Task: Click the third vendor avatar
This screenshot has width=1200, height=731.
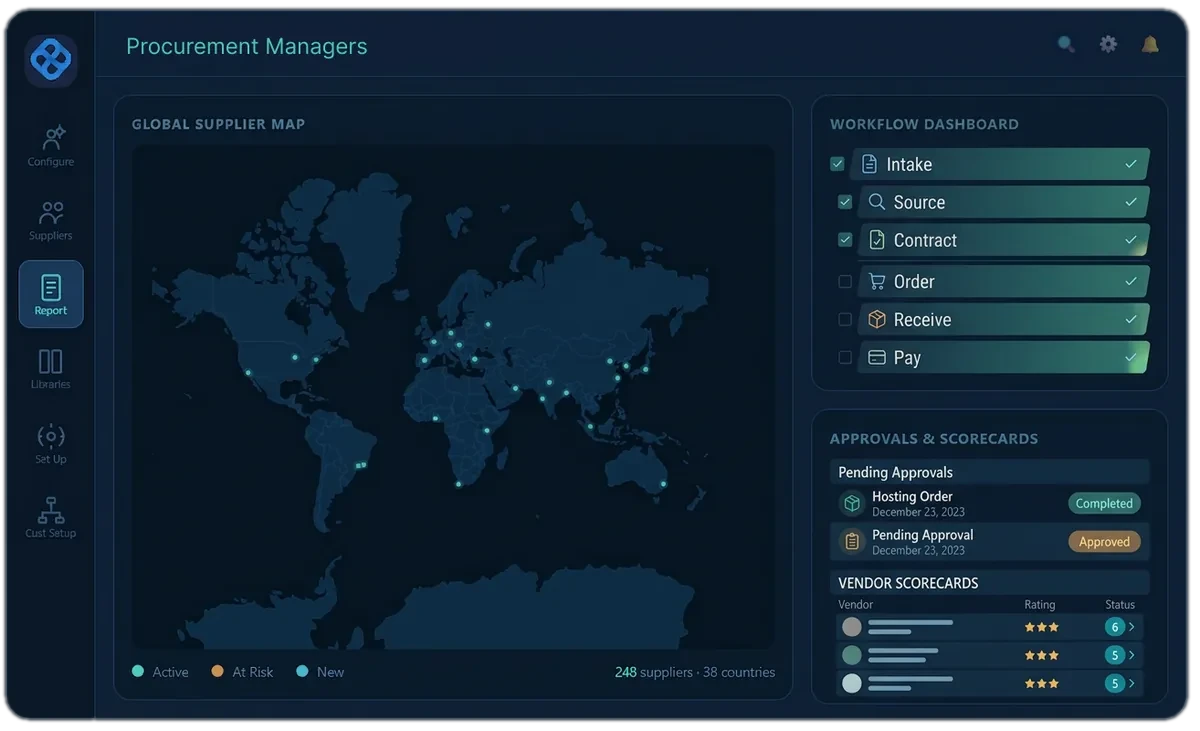Action: click(851, 683)
